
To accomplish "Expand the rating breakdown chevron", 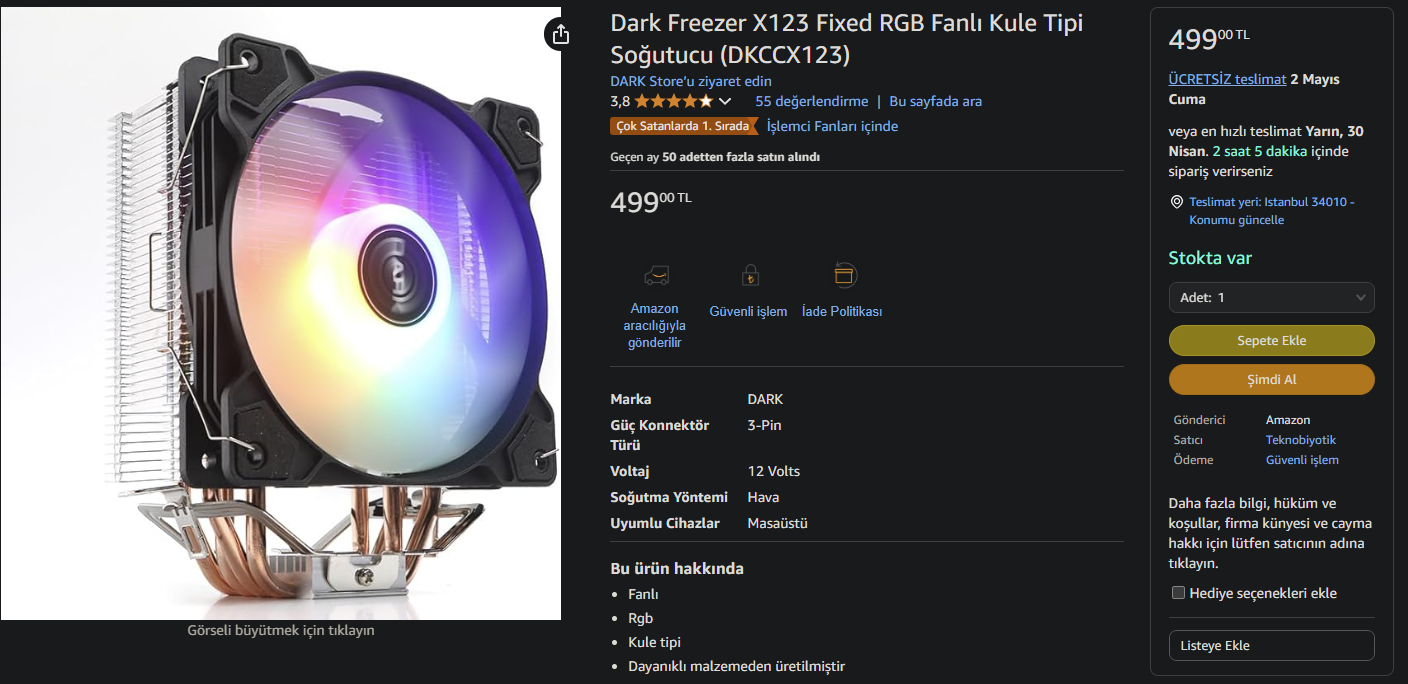I will tap(725, 101).
